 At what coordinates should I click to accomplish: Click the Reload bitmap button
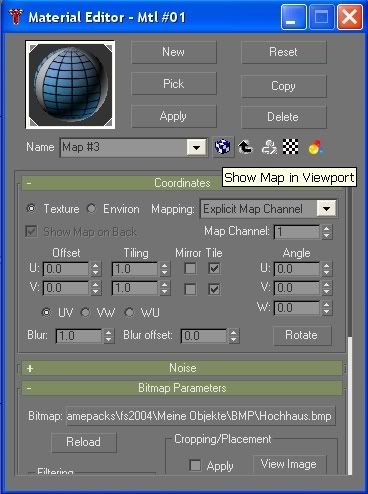point(84,442)
